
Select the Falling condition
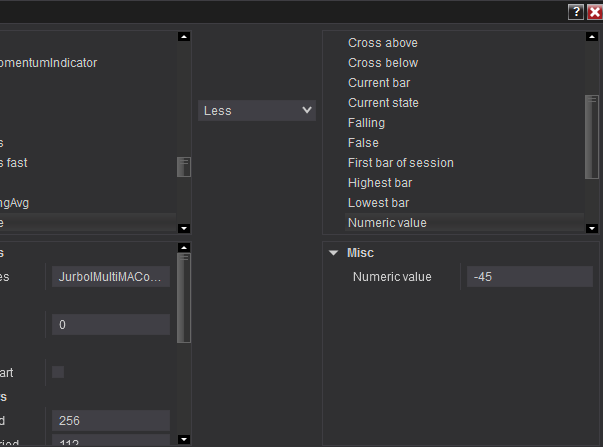(366, 123)
